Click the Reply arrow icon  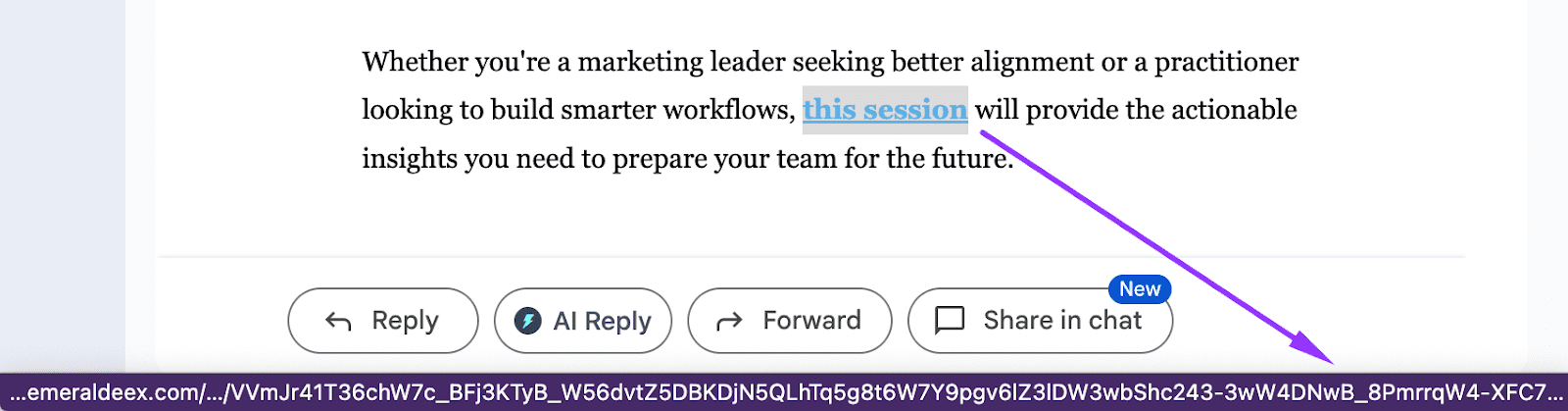click(338, 321)
